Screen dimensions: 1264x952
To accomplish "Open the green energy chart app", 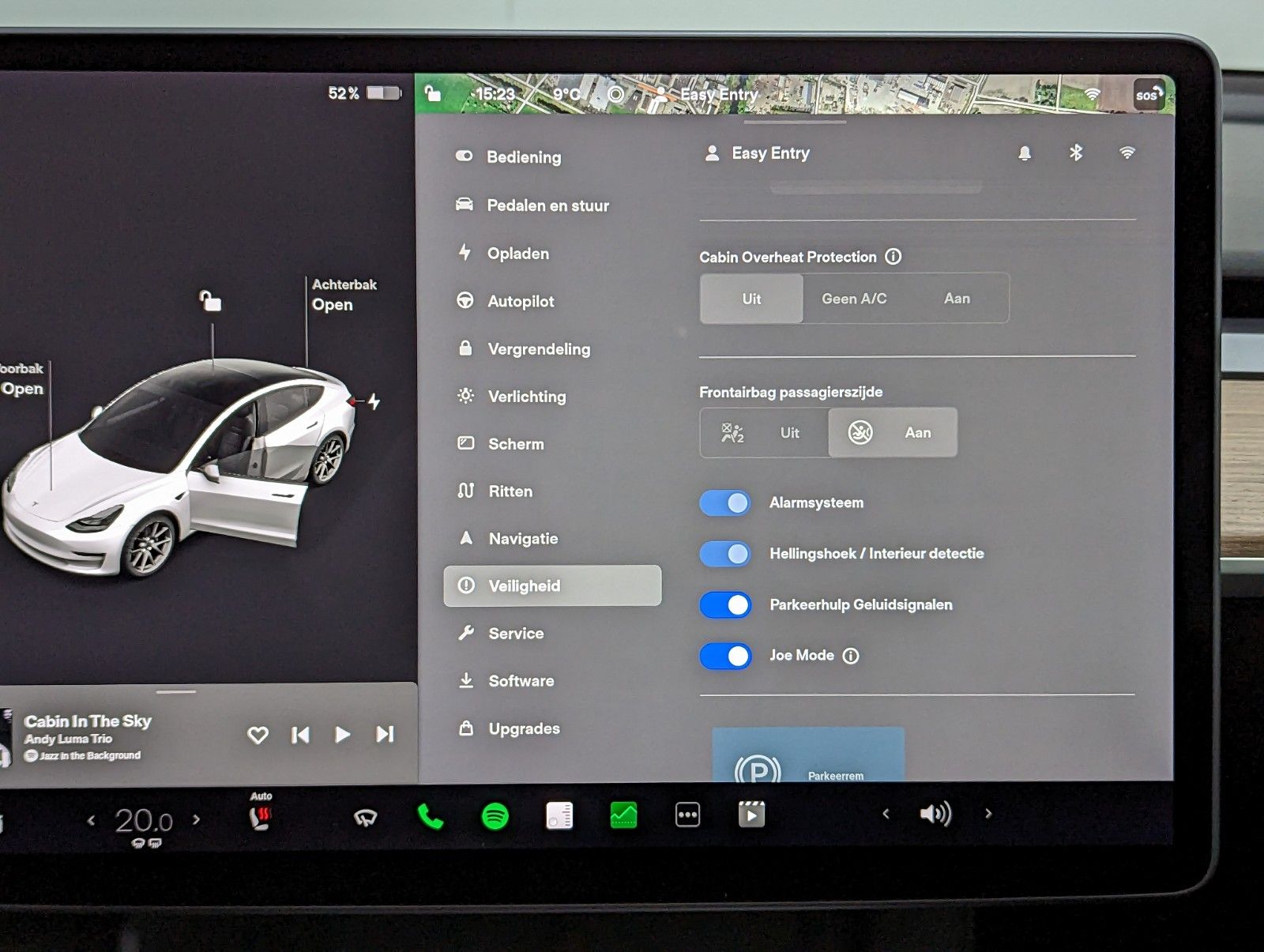I will click(623, 815).
